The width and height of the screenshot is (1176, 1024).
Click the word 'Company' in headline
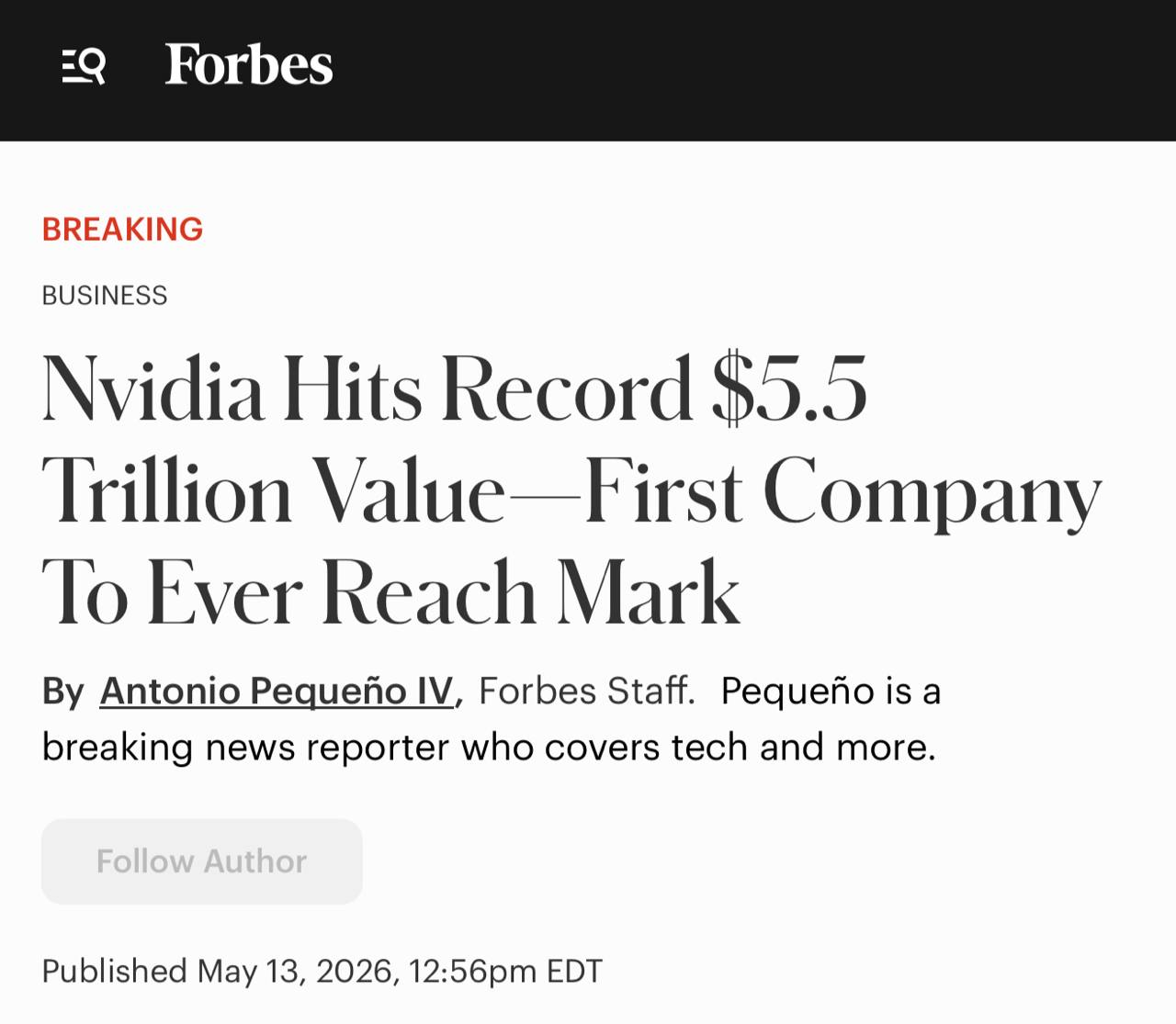pos(932,495)
